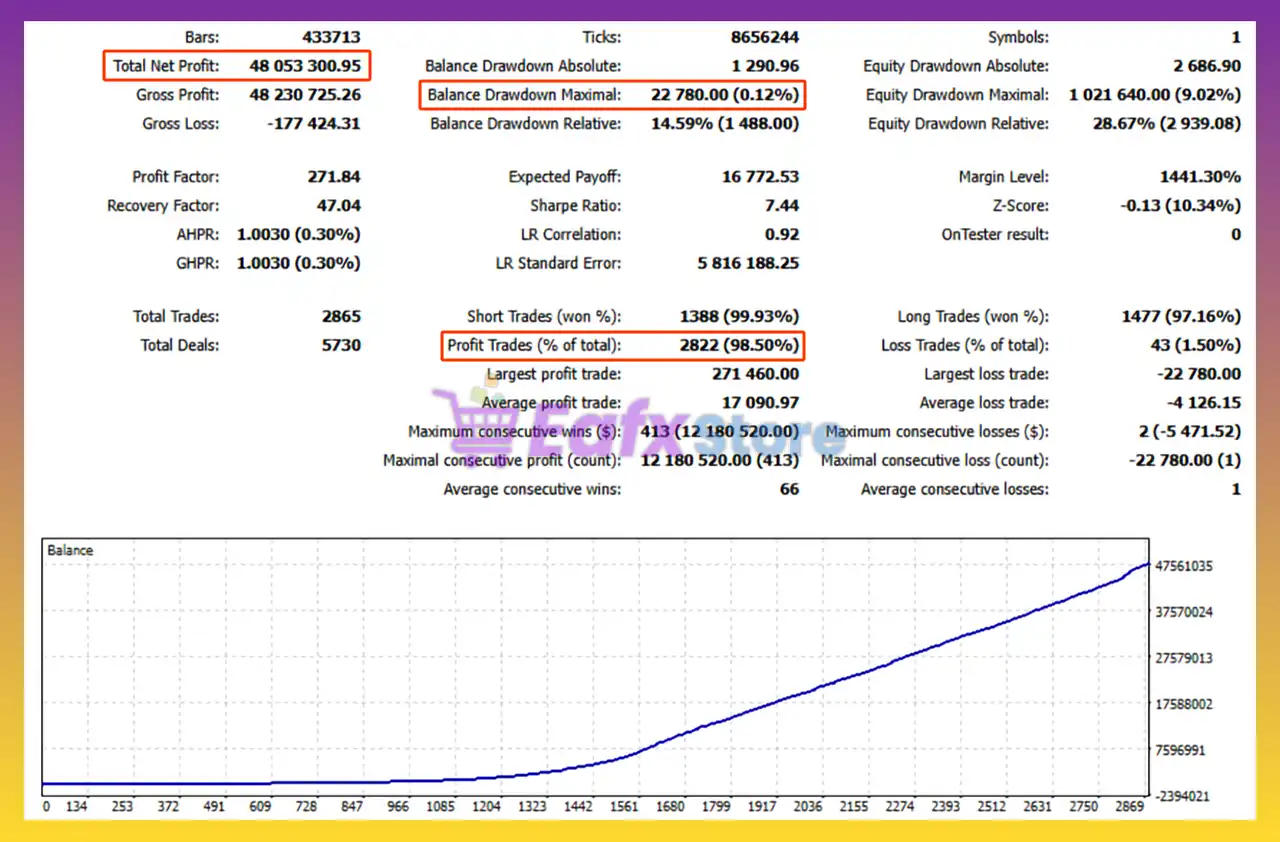The image size is (1280, 842).
Task: Click the Bars value 433713
Action: click(x=331, y=37)
